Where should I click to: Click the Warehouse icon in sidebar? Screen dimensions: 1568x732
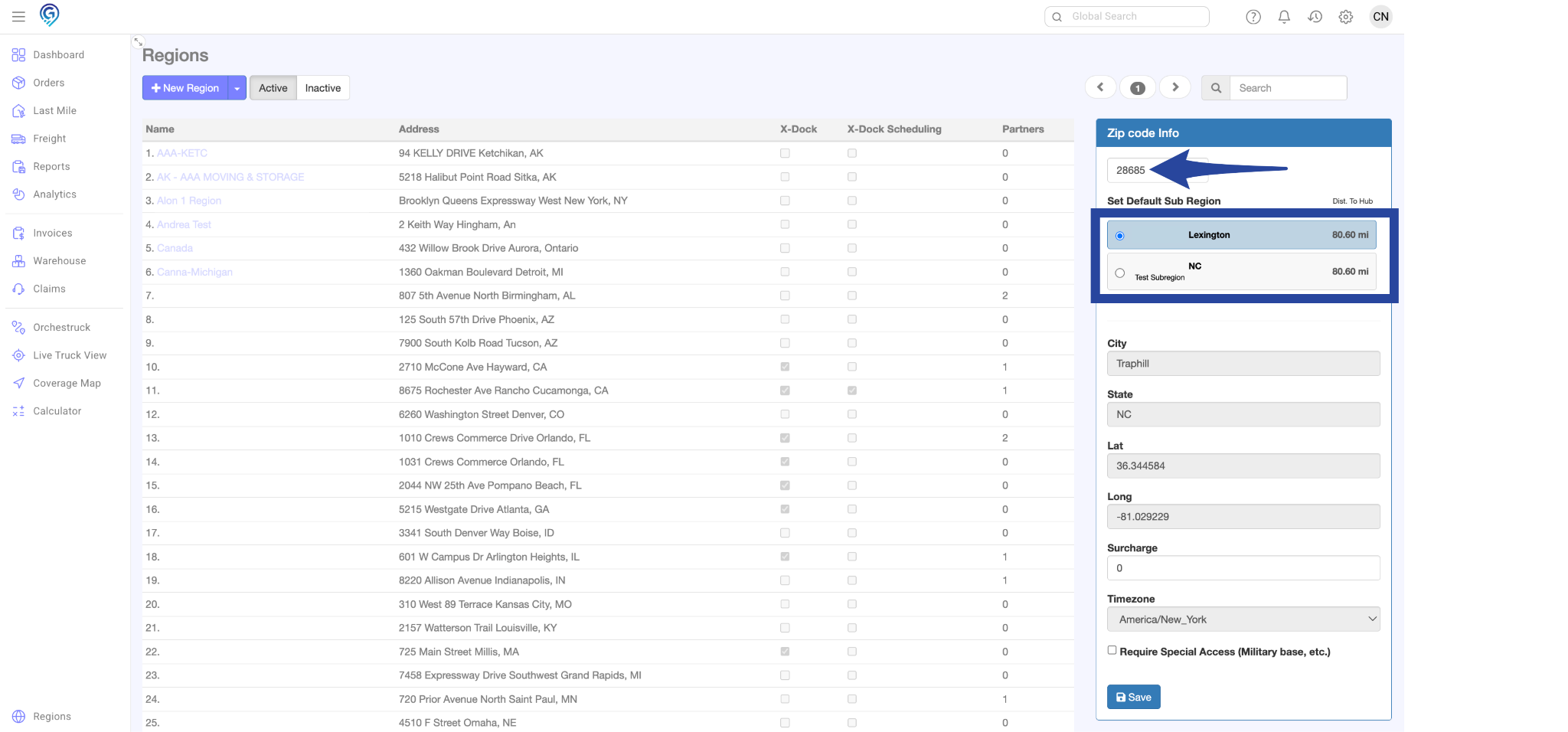19,261
